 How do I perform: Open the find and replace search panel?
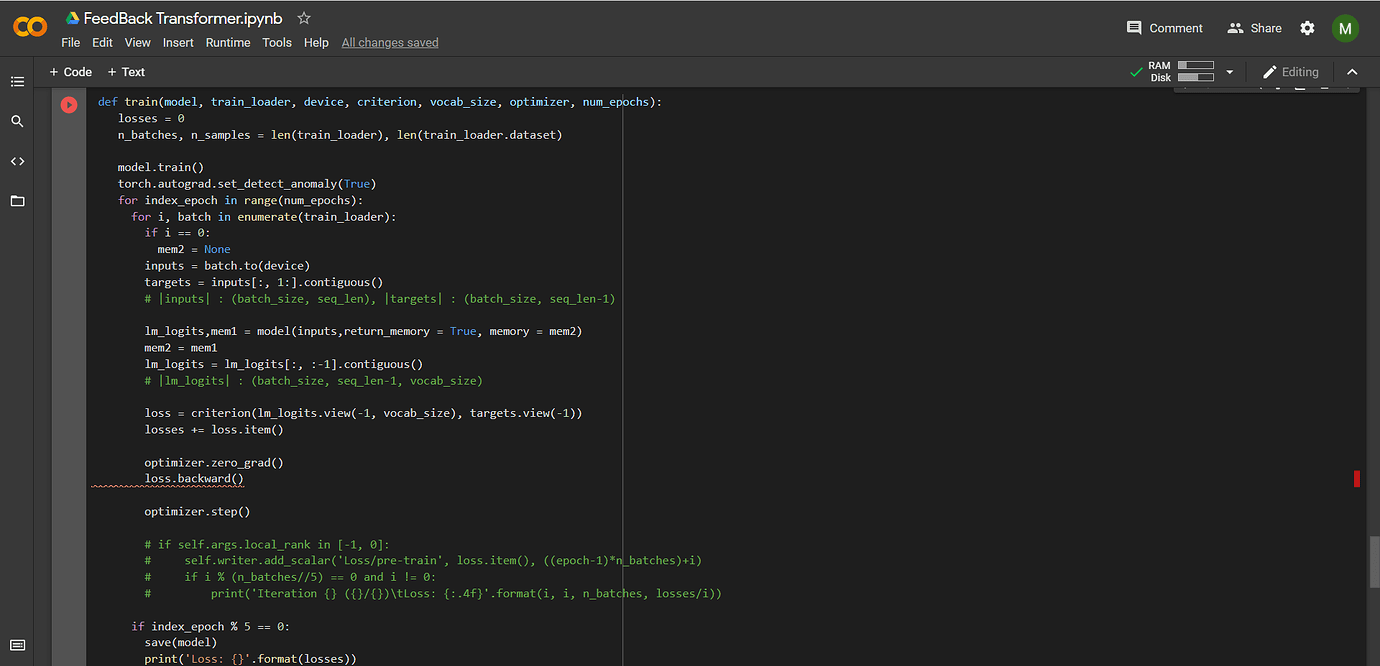coord(17,121)
